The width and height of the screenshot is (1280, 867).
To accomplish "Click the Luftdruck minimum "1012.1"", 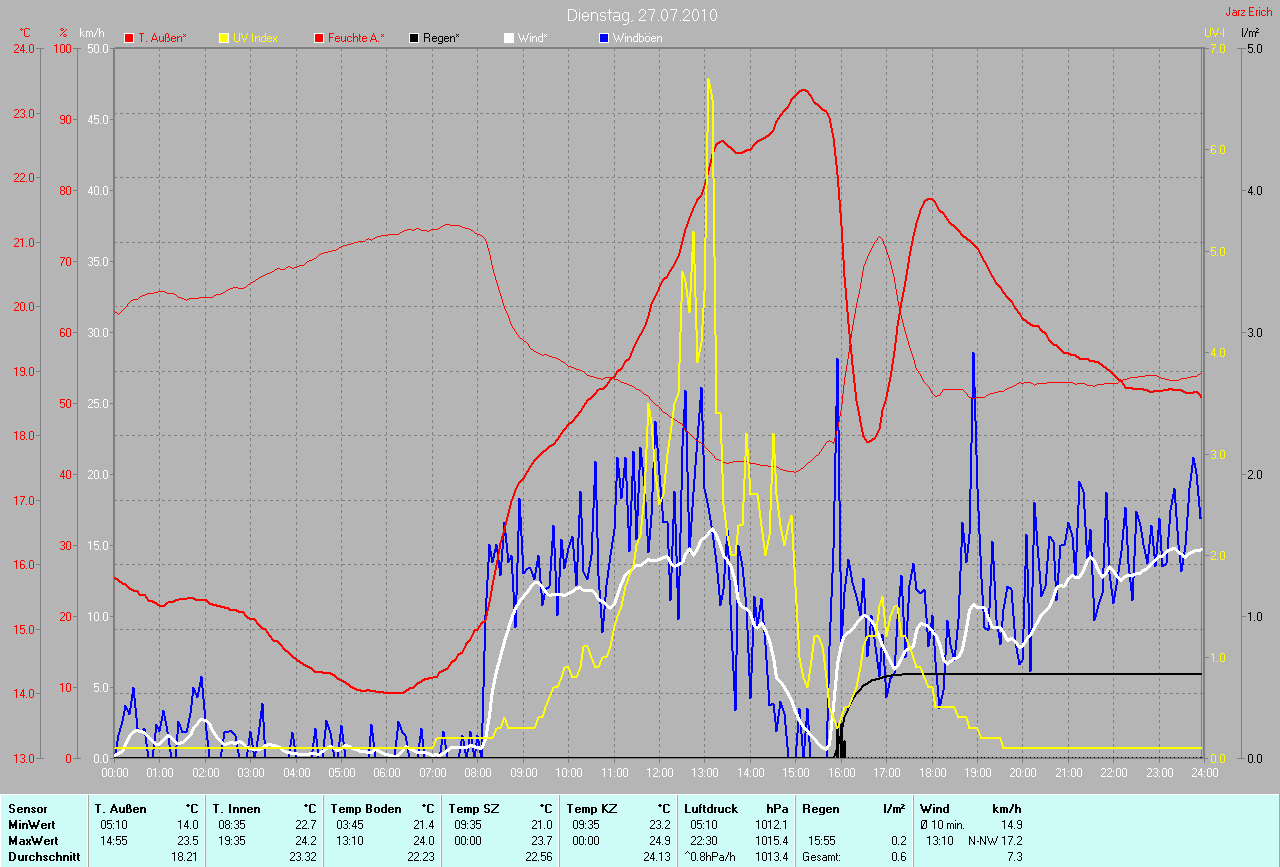I will coord(771,825).
